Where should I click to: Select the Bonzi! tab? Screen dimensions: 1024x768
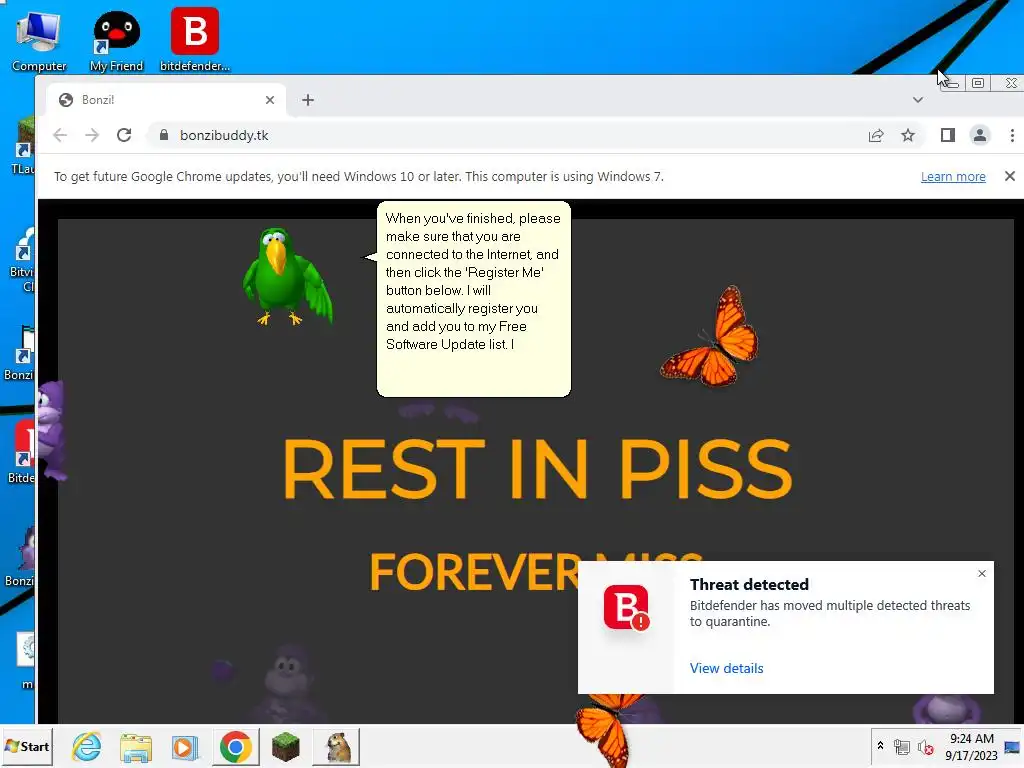[x=167, y=100]
